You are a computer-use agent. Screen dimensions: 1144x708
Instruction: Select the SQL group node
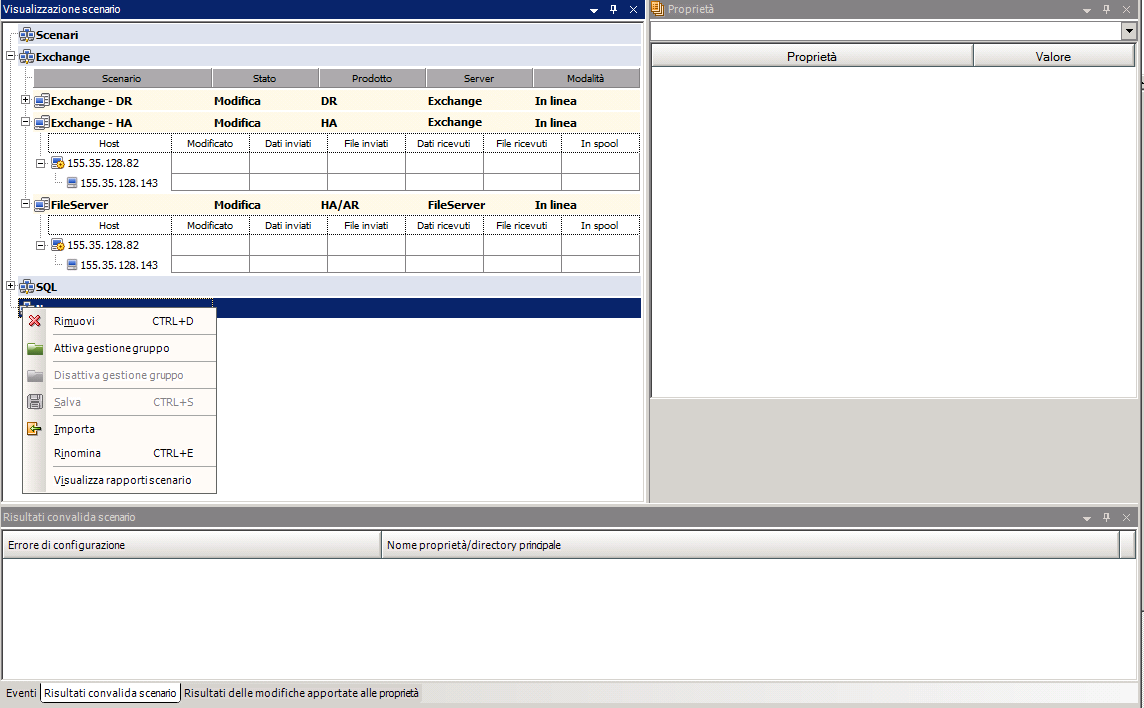[x=46, y=287]
